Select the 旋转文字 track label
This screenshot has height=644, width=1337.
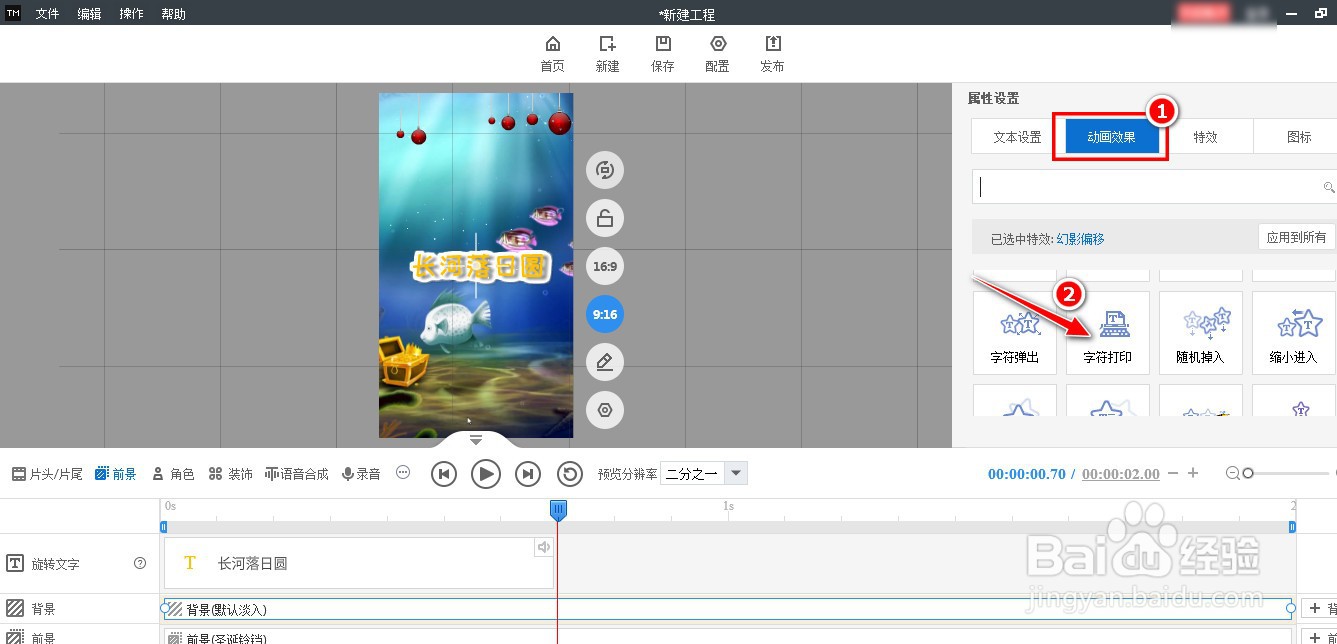point(55,564)
